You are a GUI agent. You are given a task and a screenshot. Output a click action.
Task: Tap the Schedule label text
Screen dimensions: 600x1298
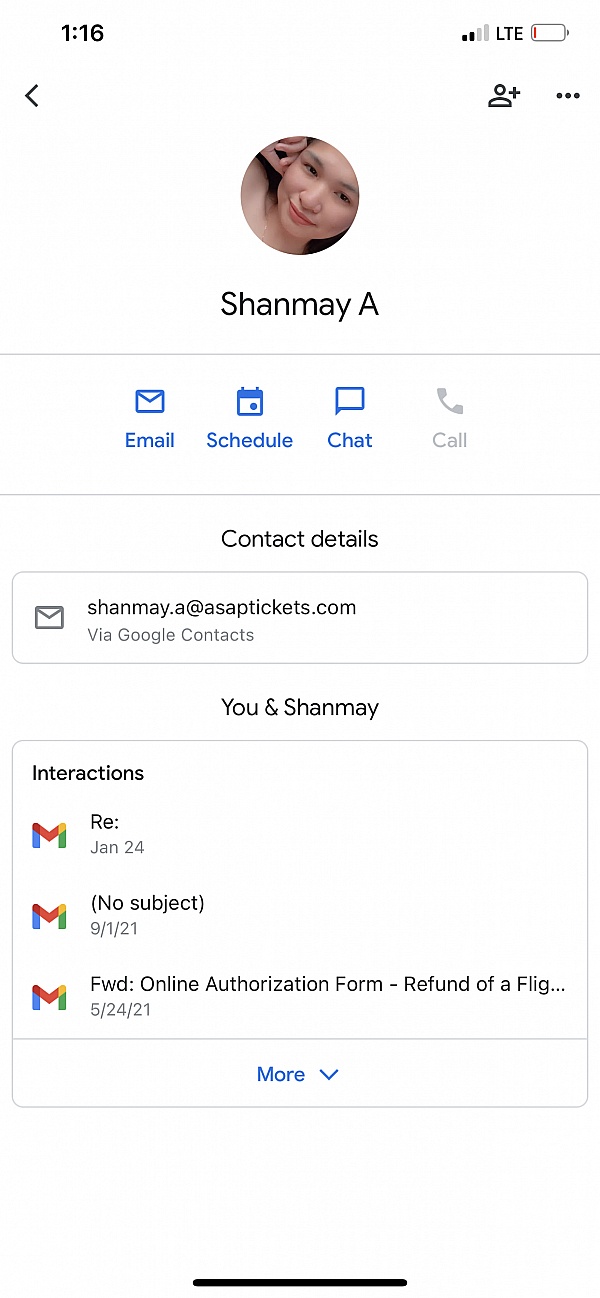click(250, 441)
